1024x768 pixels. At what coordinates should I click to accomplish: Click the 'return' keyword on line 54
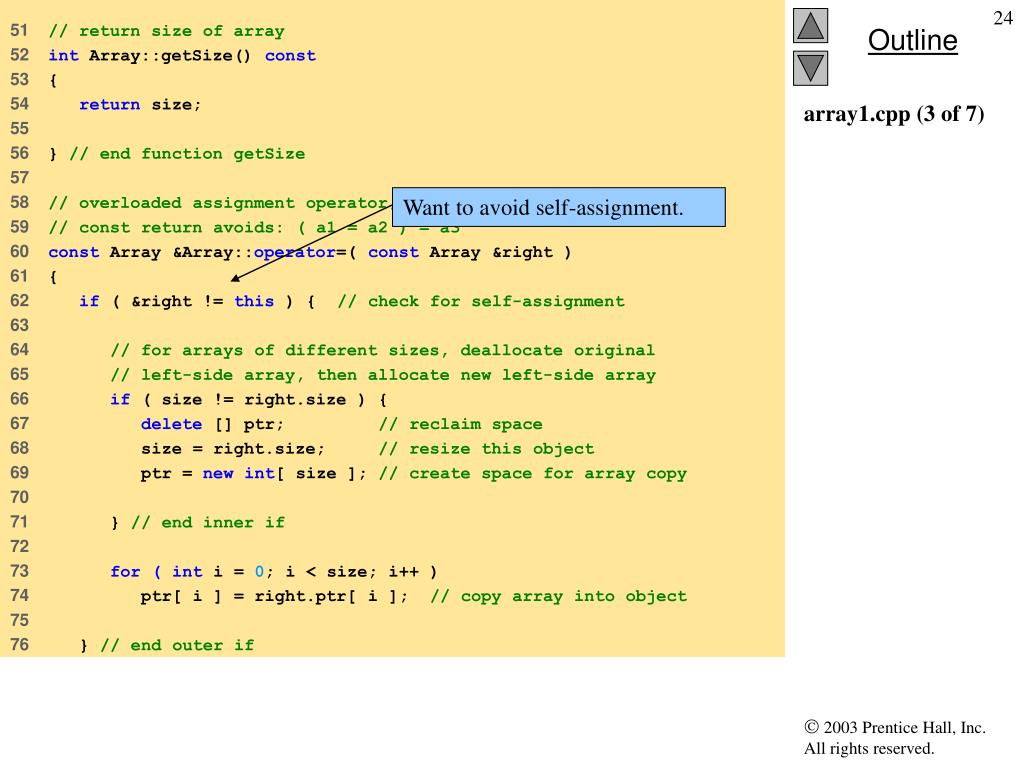click(x=110, y=105)
